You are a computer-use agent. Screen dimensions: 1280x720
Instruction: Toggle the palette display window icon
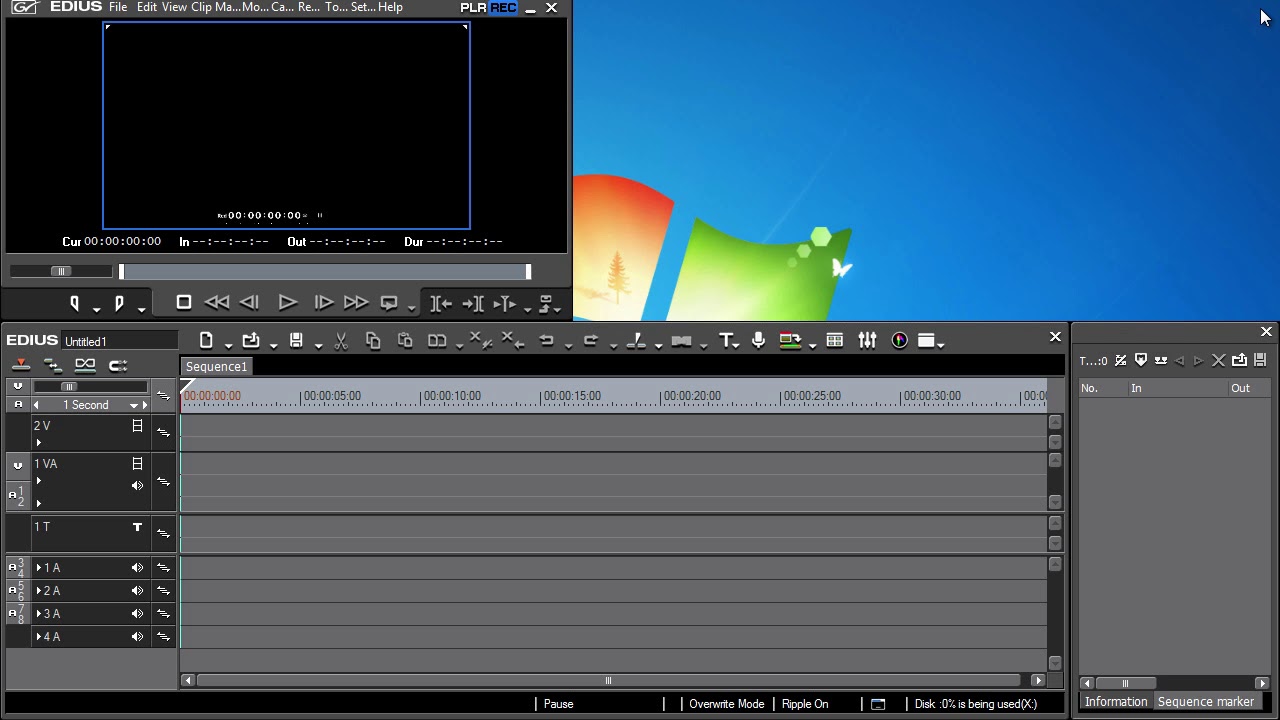(926, 341)
